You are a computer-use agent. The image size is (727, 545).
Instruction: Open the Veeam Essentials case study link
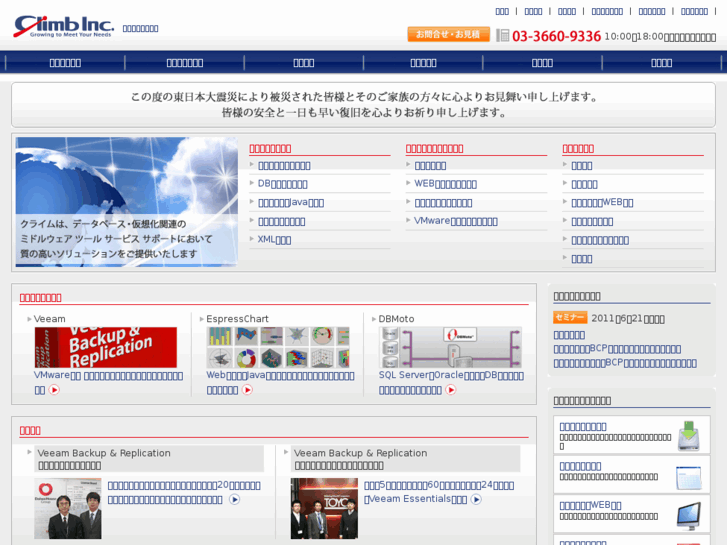439,492
